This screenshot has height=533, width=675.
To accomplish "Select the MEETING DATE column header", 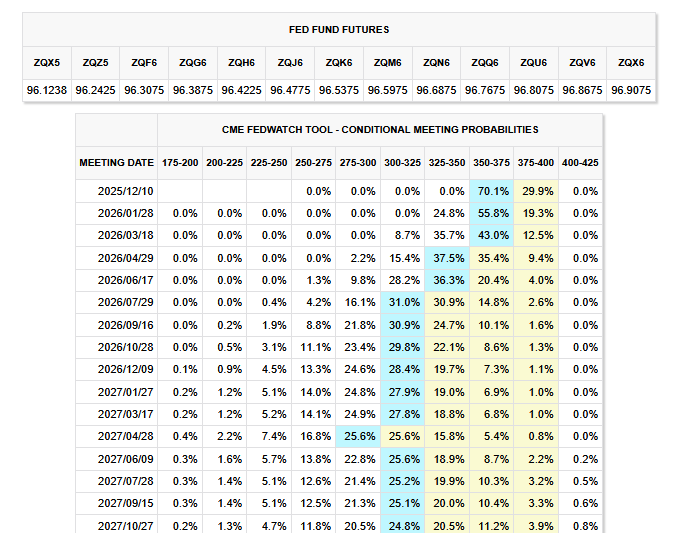I will 117,162.
